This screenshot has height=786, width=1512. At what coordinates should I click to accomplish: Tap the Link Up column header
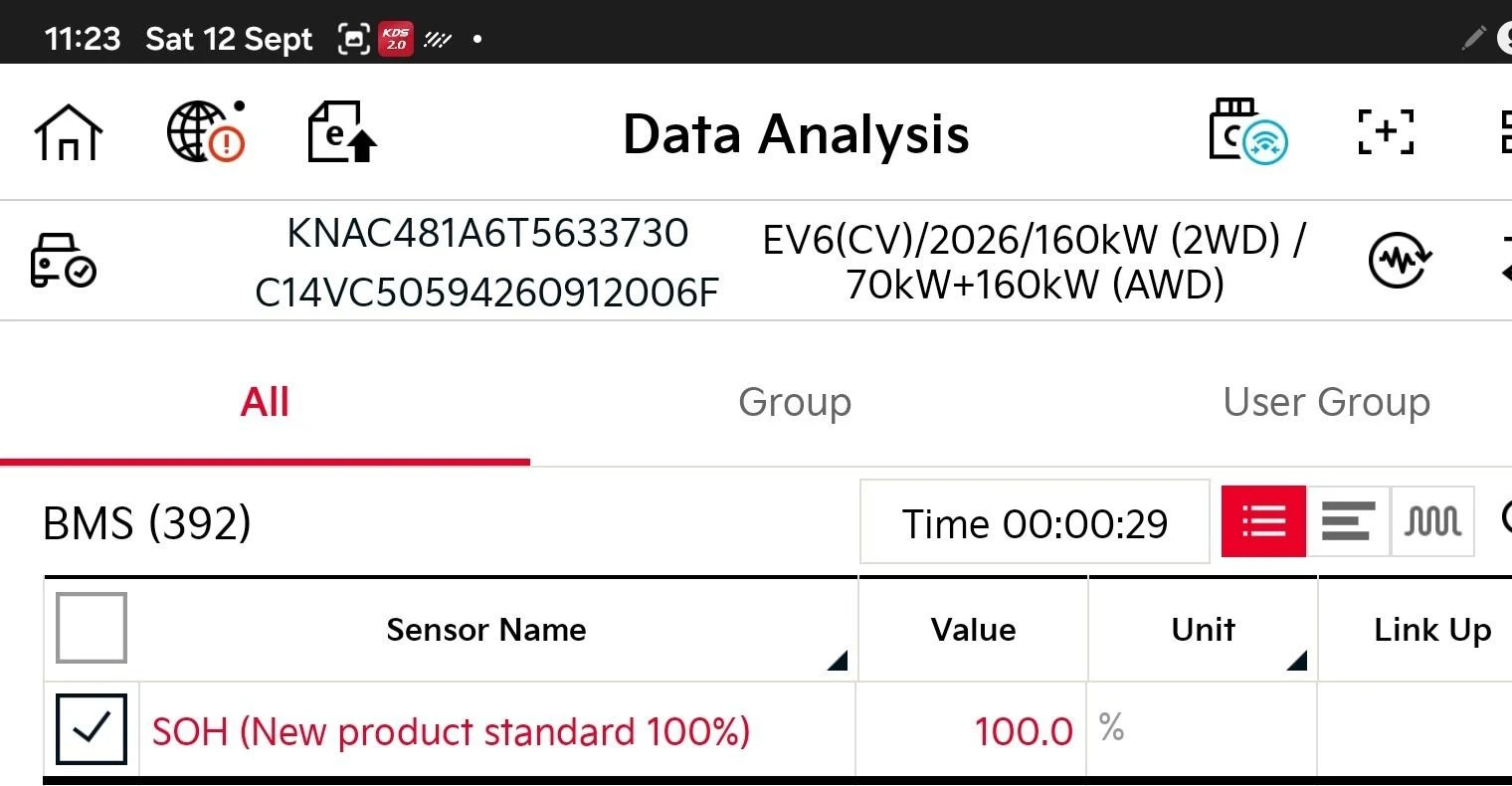(1432, 630)
